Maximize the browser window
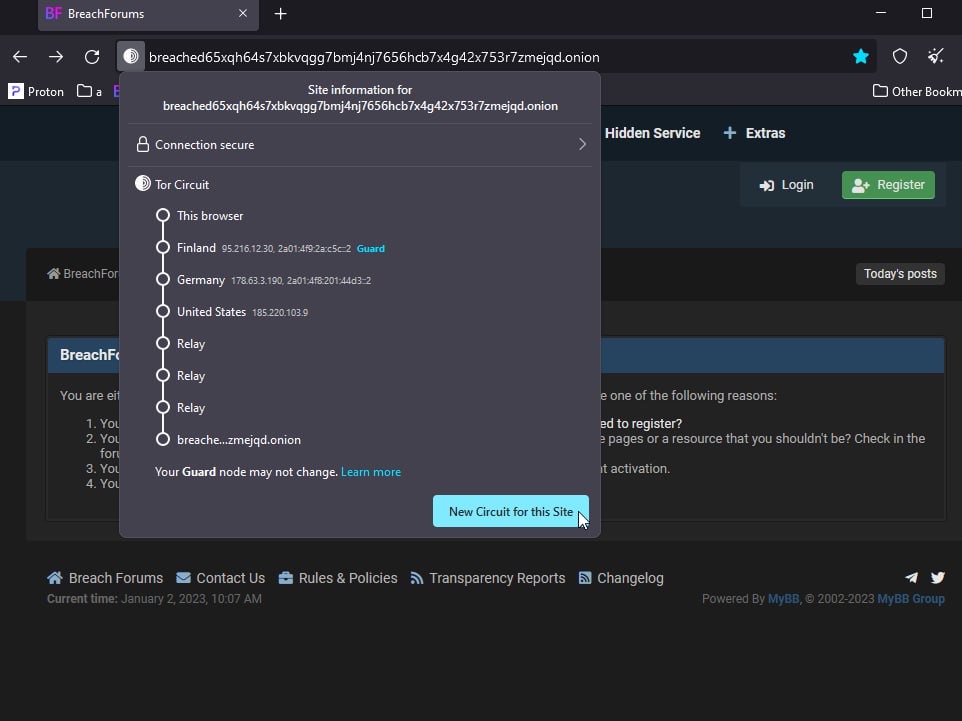Screen dimensions: 962x721 927,13
